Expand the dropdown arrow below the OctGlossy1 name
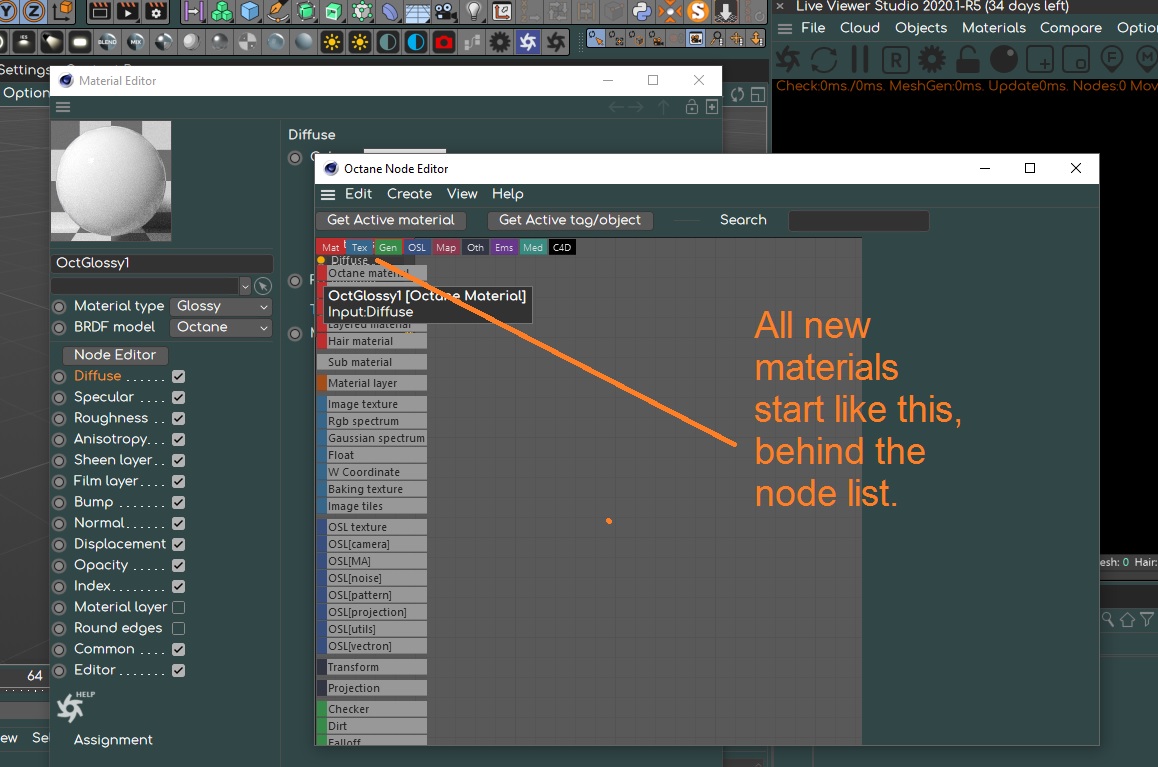 (x=245, y=286)
